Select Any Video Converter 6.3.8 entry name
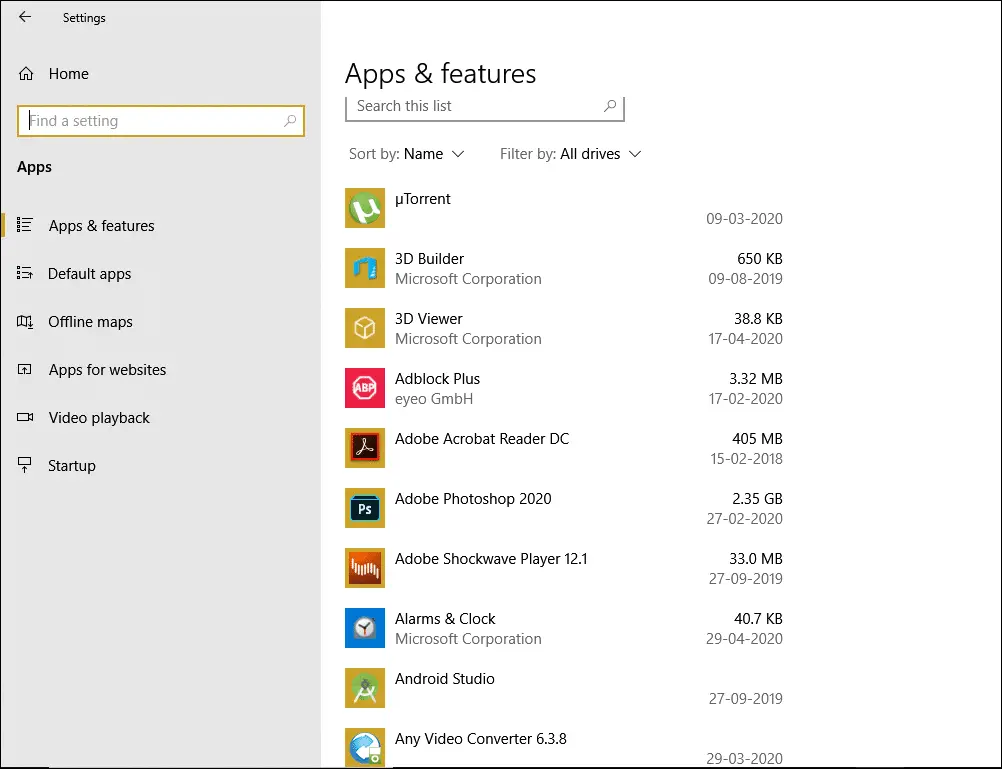Screen dimensions: 1002x769 481,740
